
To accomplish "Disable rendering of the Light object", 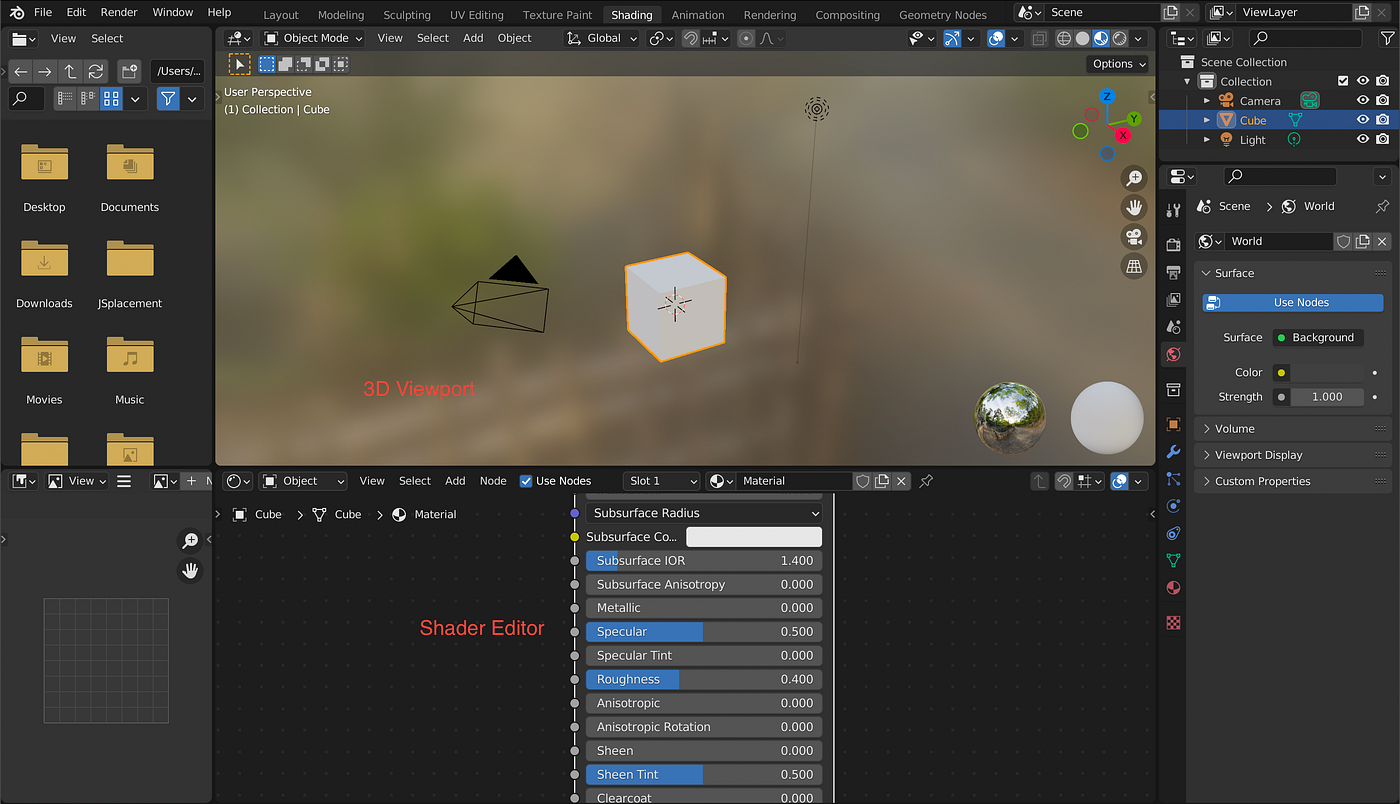I will tap(1383, 139).
